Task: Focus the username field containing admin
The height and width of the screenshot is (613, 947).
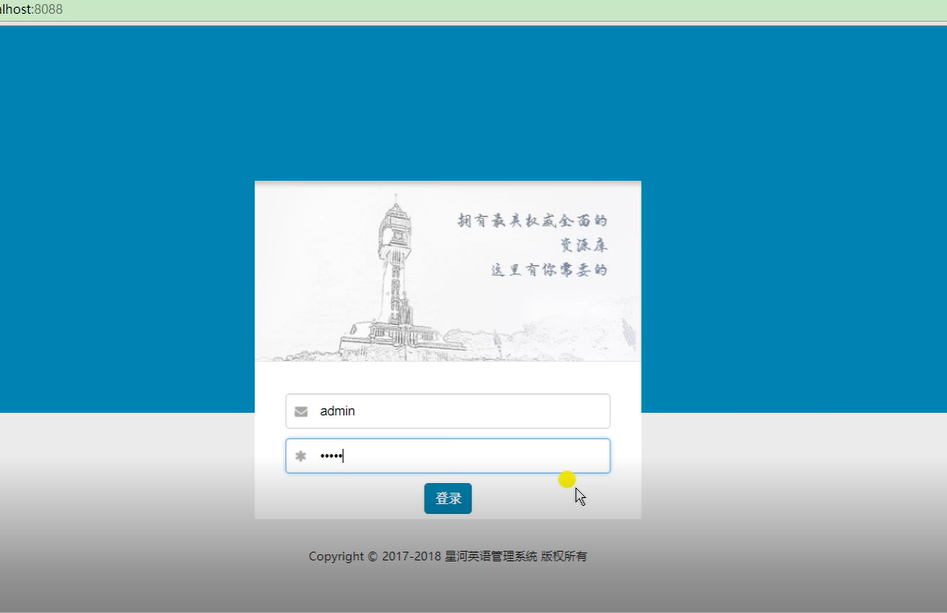Action: 448,411
